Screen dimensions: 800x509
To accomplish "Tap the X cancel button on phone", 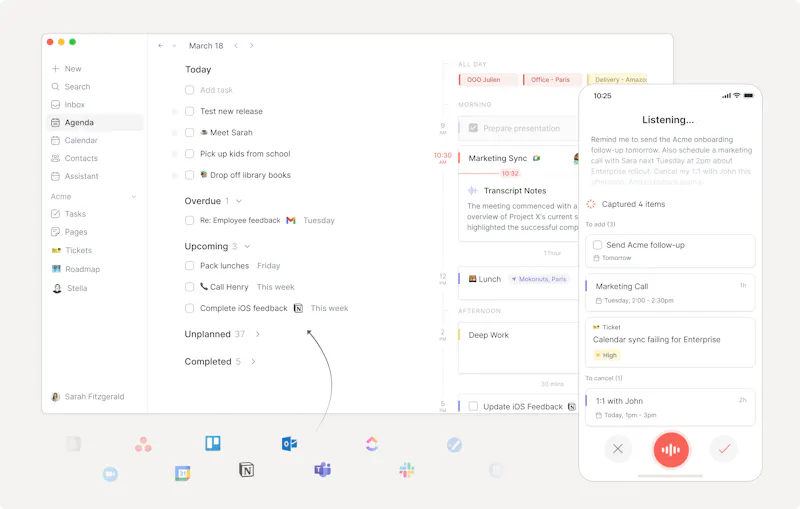I will pos(618,449).
